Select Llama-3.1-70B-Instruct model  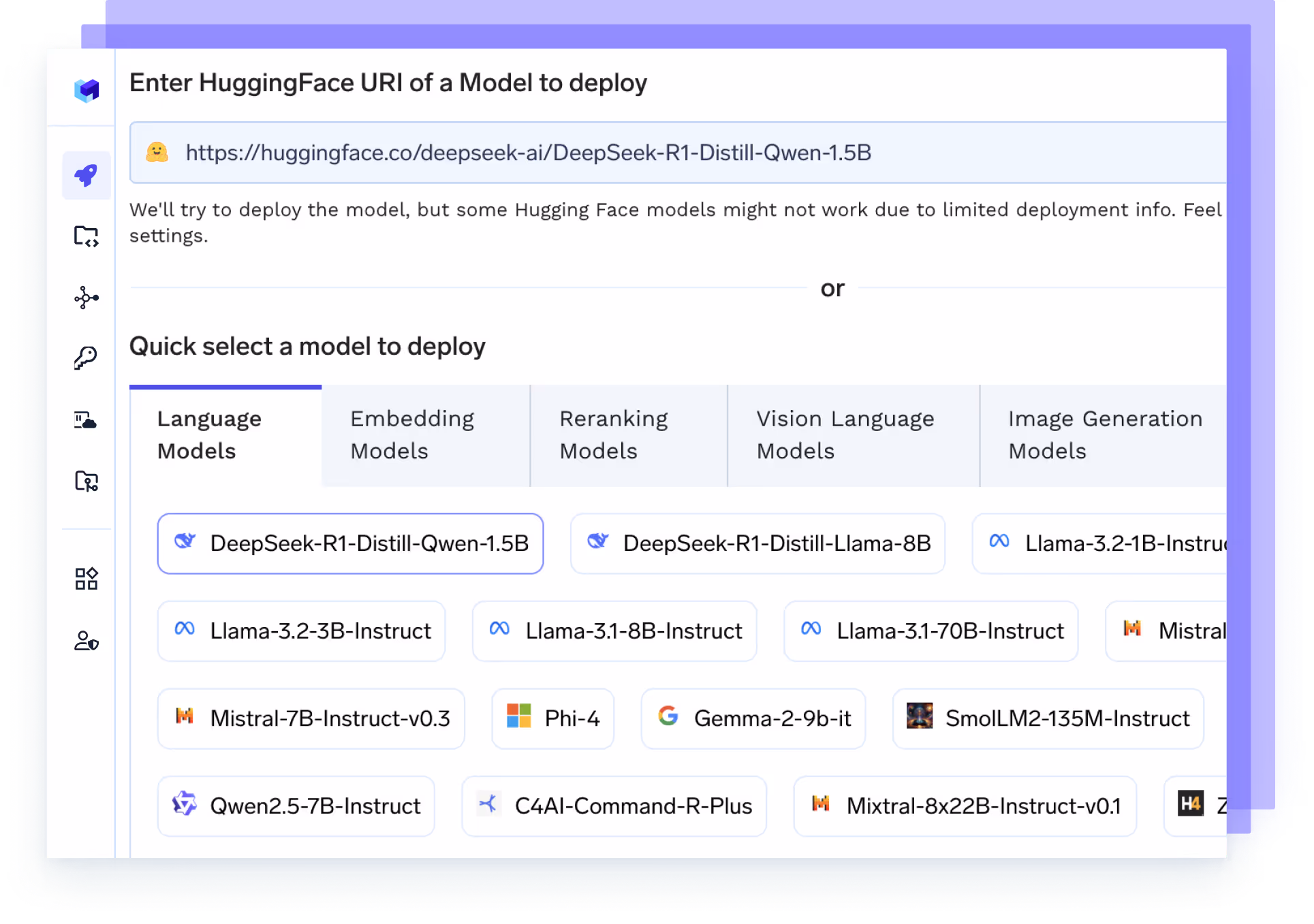click(930, 631)
